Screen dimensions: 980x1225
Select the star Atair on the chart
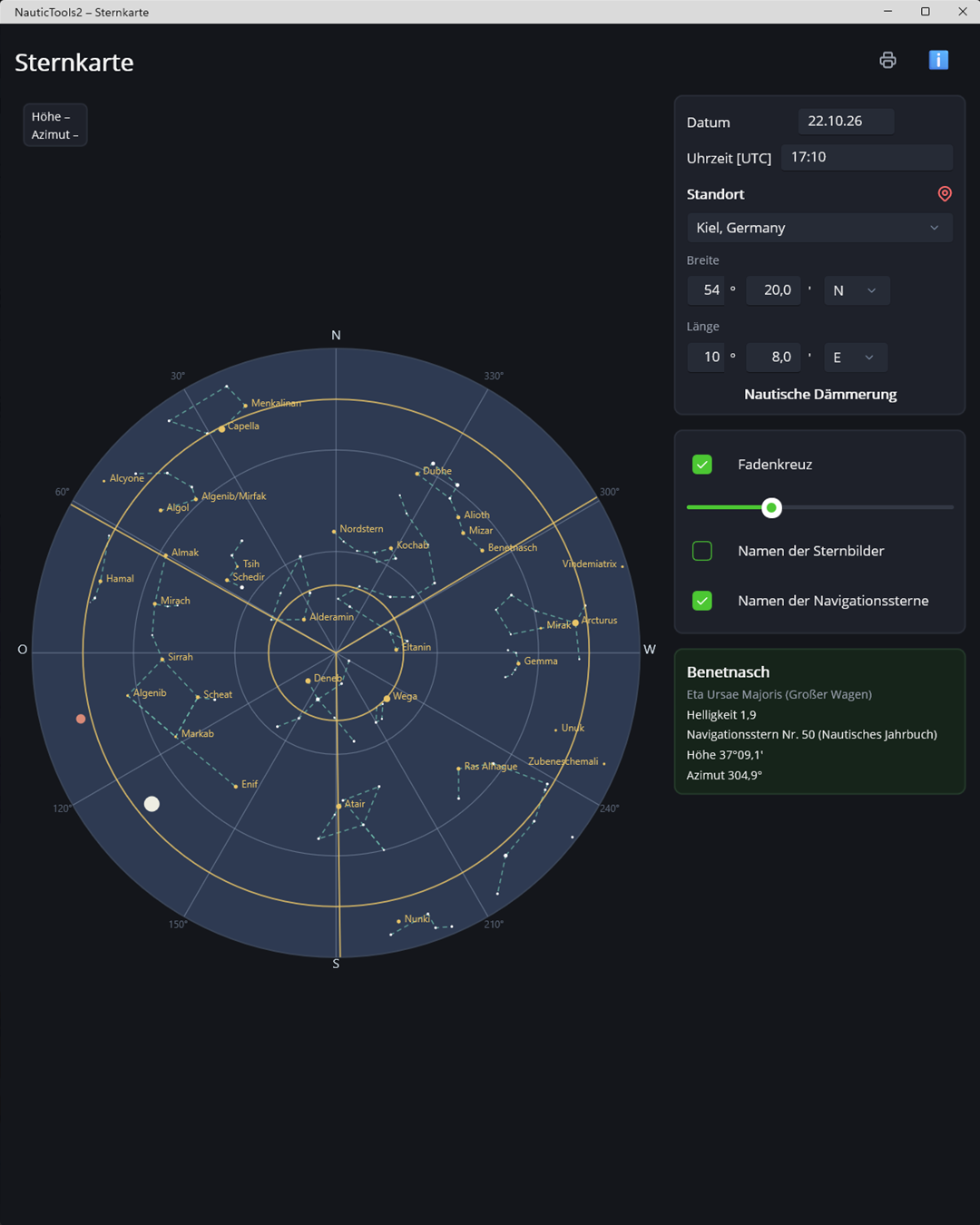click(339, 806)
